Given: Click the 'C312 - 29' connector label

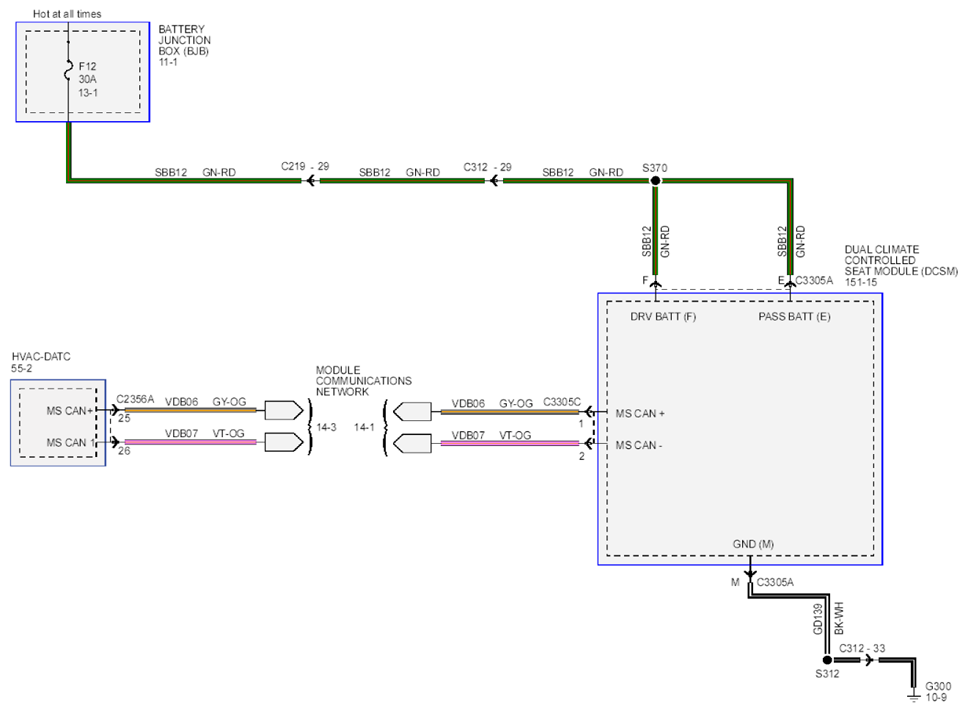Looking at the screenshot, I should click(487, 167).
